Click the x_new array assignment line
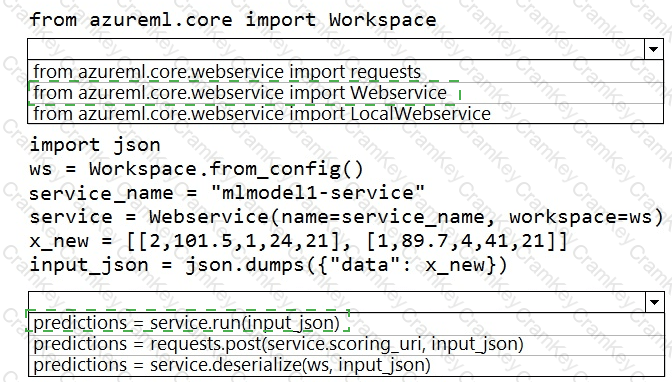Viewport: 672px width, 382px height. [298, 241]
